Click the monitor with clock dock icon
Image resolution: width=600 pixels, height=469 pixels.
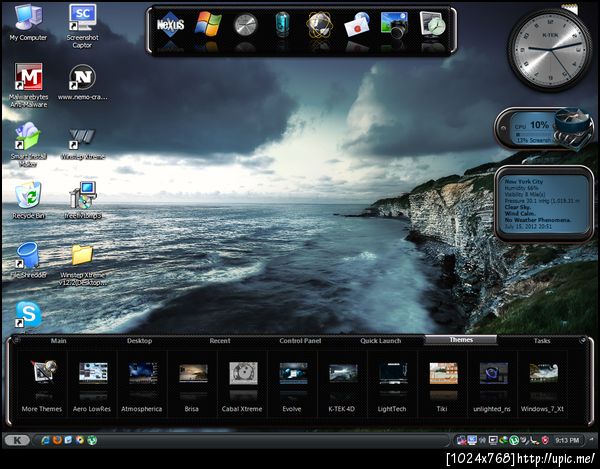pyautogui.click(x=432, y=25)
